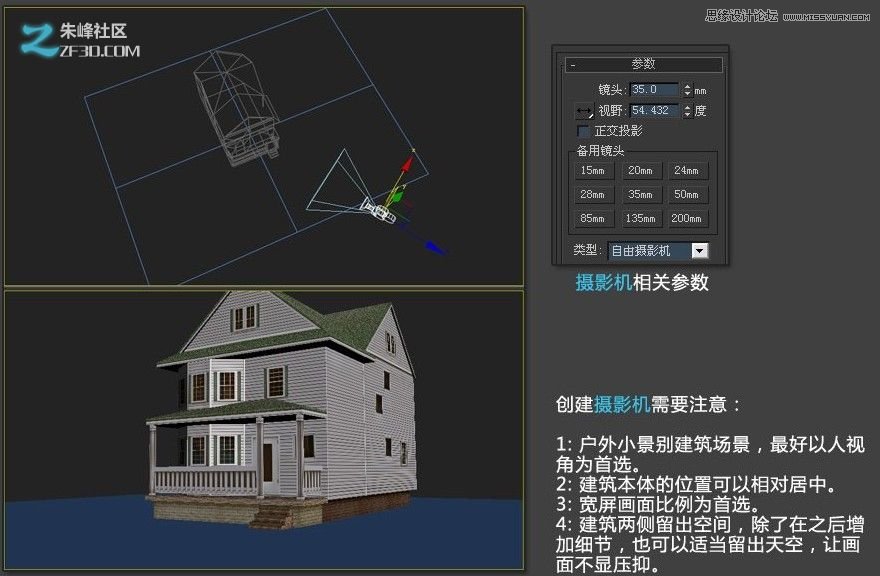Image resolution: width=880 pixels, height=576 pixels.
Task: Decrease the 视野 value with the down arrow
Action: pos(686,114)
